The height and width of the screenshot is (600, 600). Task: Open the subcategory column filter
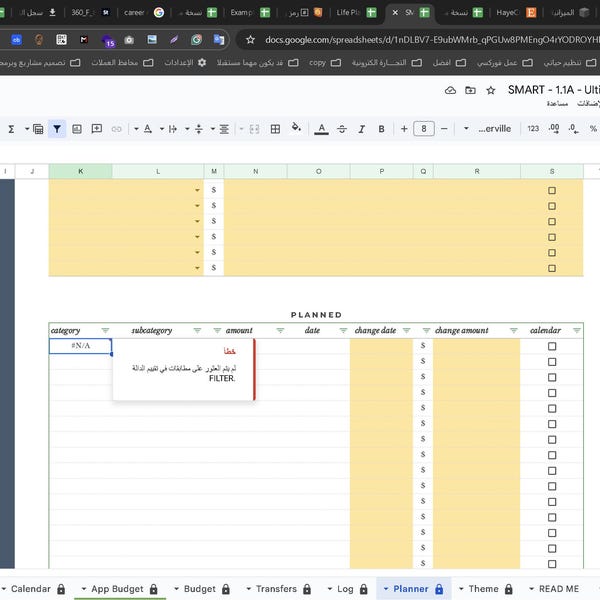point(197,330)
